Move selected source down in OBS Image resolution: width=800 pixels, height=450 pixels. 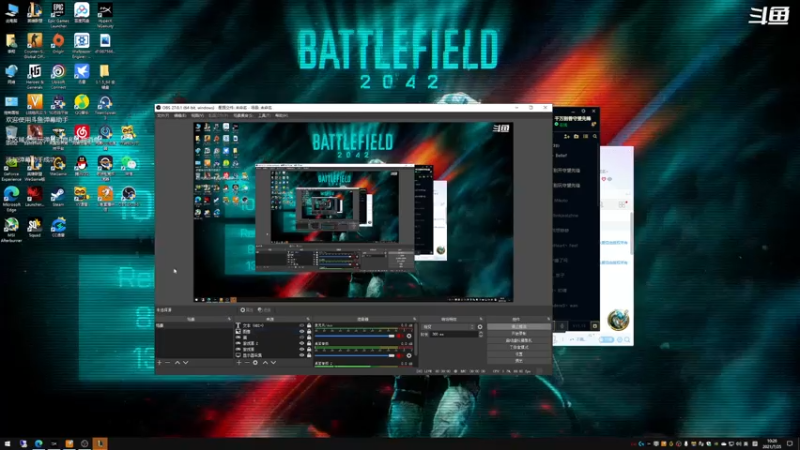pos(273,363)
